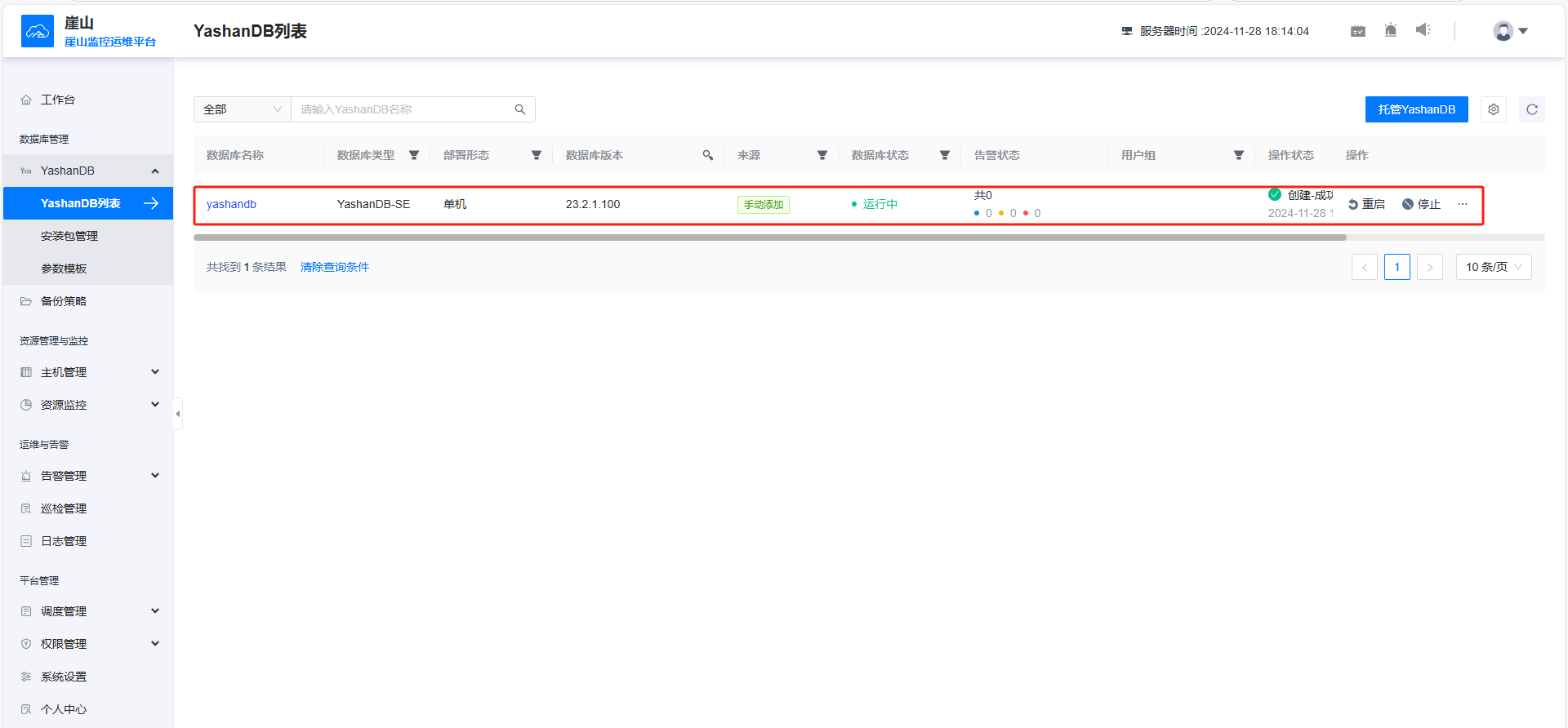Click the YashanDB-SE type cell

373,204
